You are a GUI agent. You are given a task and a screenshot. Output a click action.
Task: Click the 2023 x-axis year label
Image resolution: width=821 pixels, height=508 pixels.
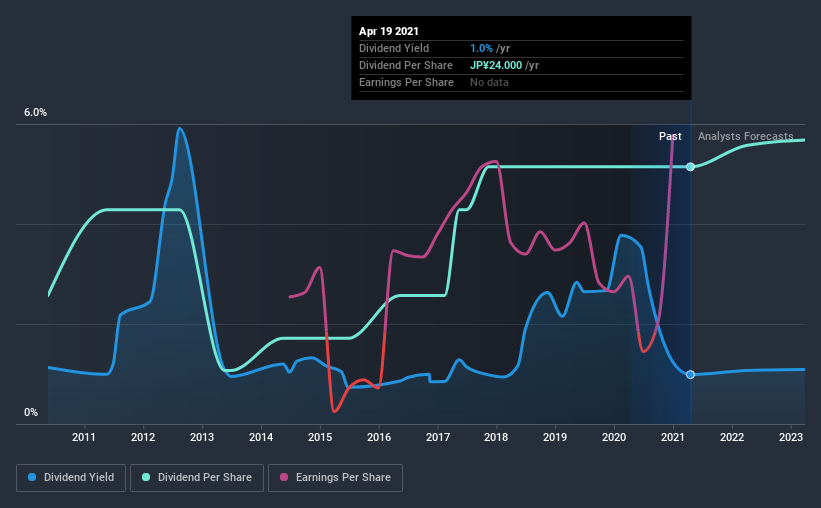tap(791, 437)
